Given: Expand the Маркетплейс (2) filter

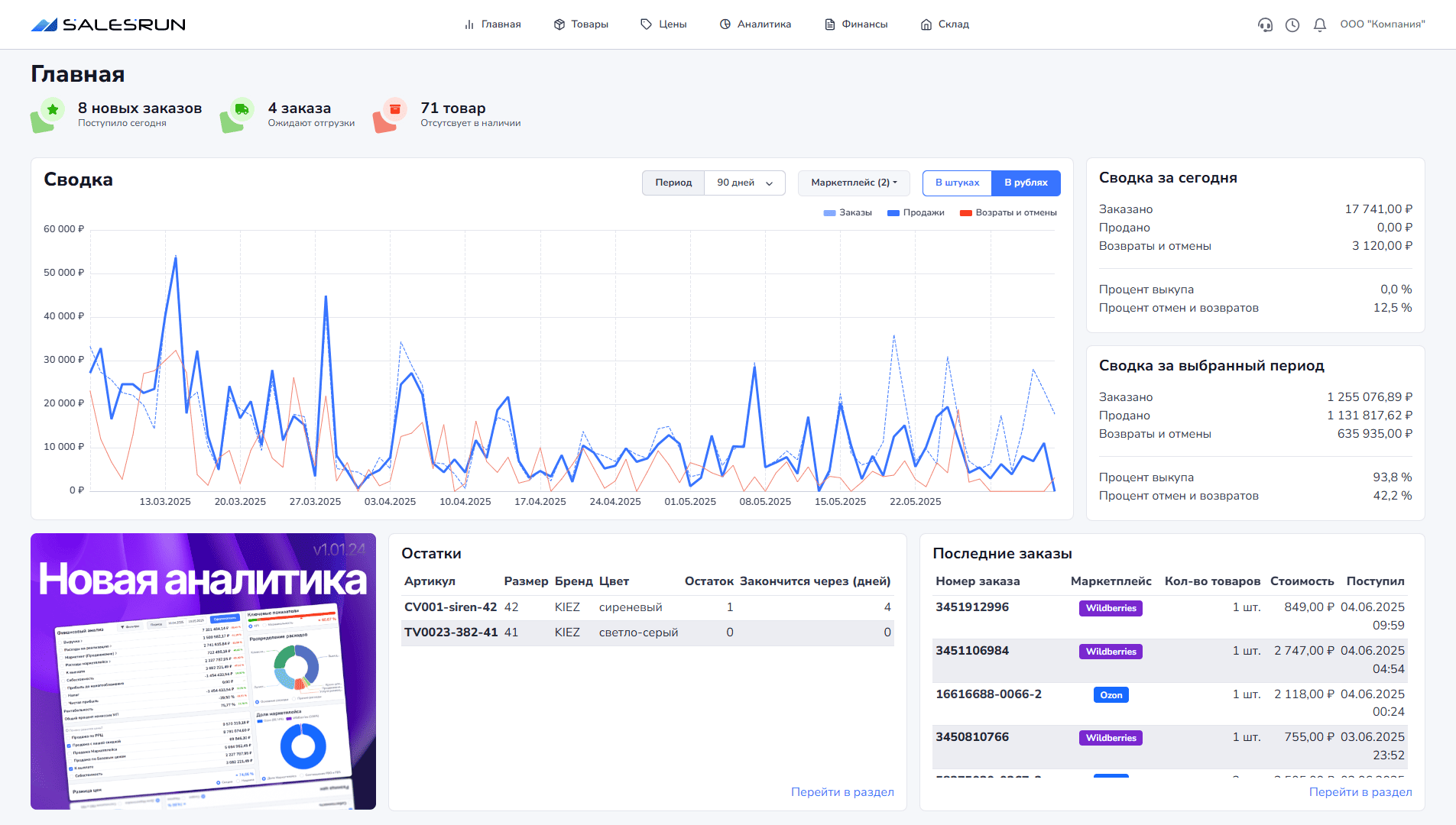Looking at the screenshot, I should coord(854,183).
